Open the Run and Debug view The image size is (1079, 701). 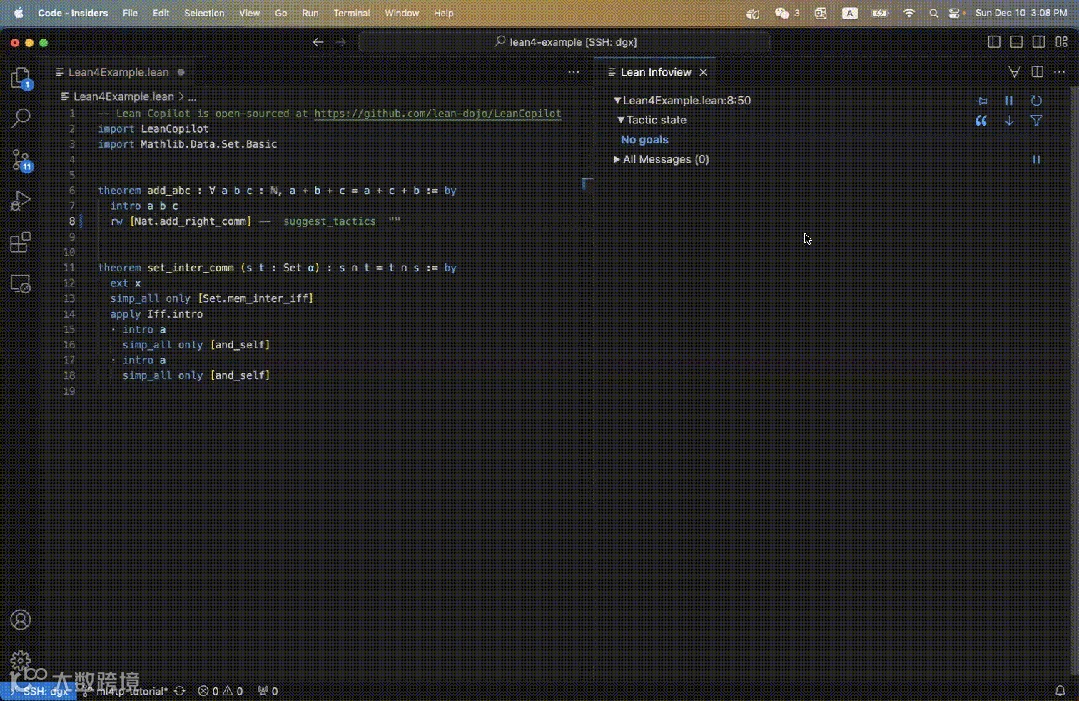[20, 201]
